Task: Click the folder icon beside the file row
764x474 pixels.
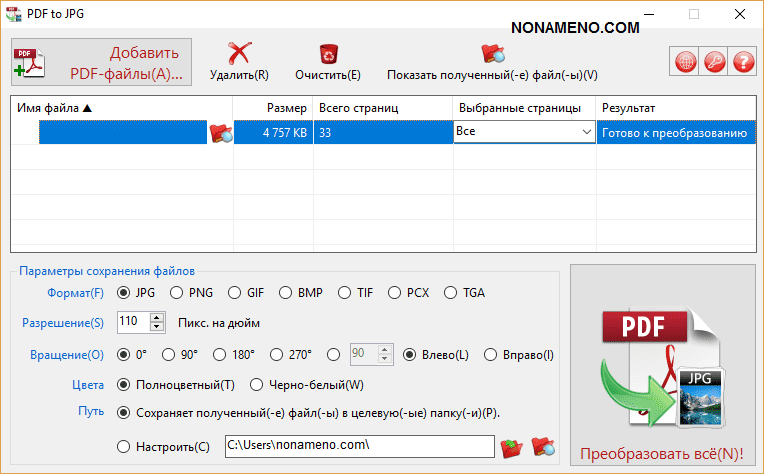Action: point(221,133)
